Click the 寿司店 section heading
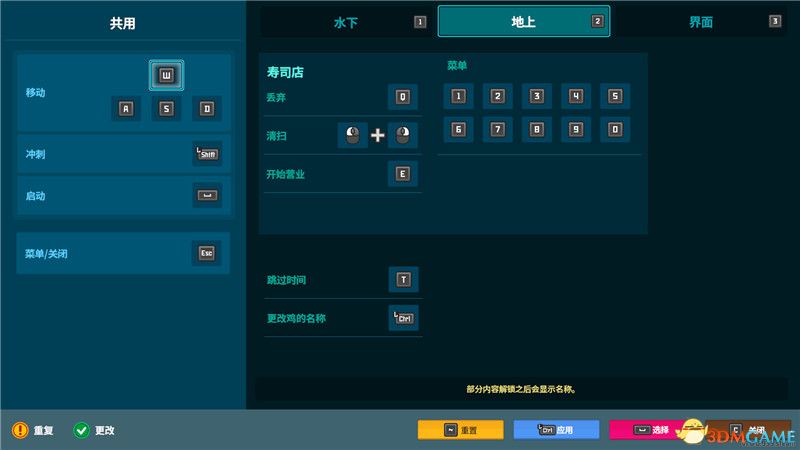The height and width of the screenshot is (450, 800). click(285, 72)
